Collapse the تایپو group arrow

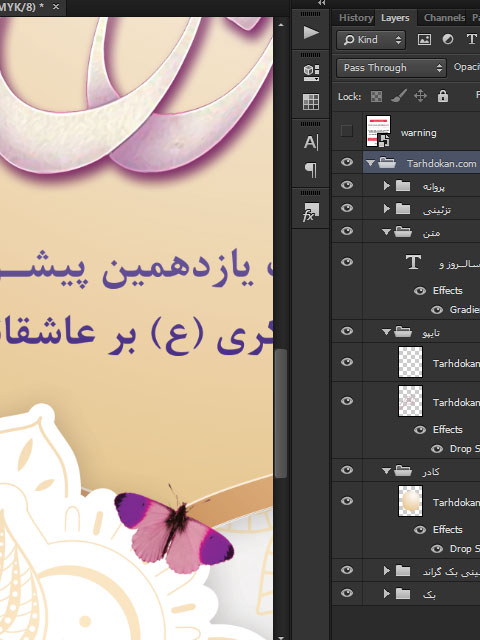[386, 332]
